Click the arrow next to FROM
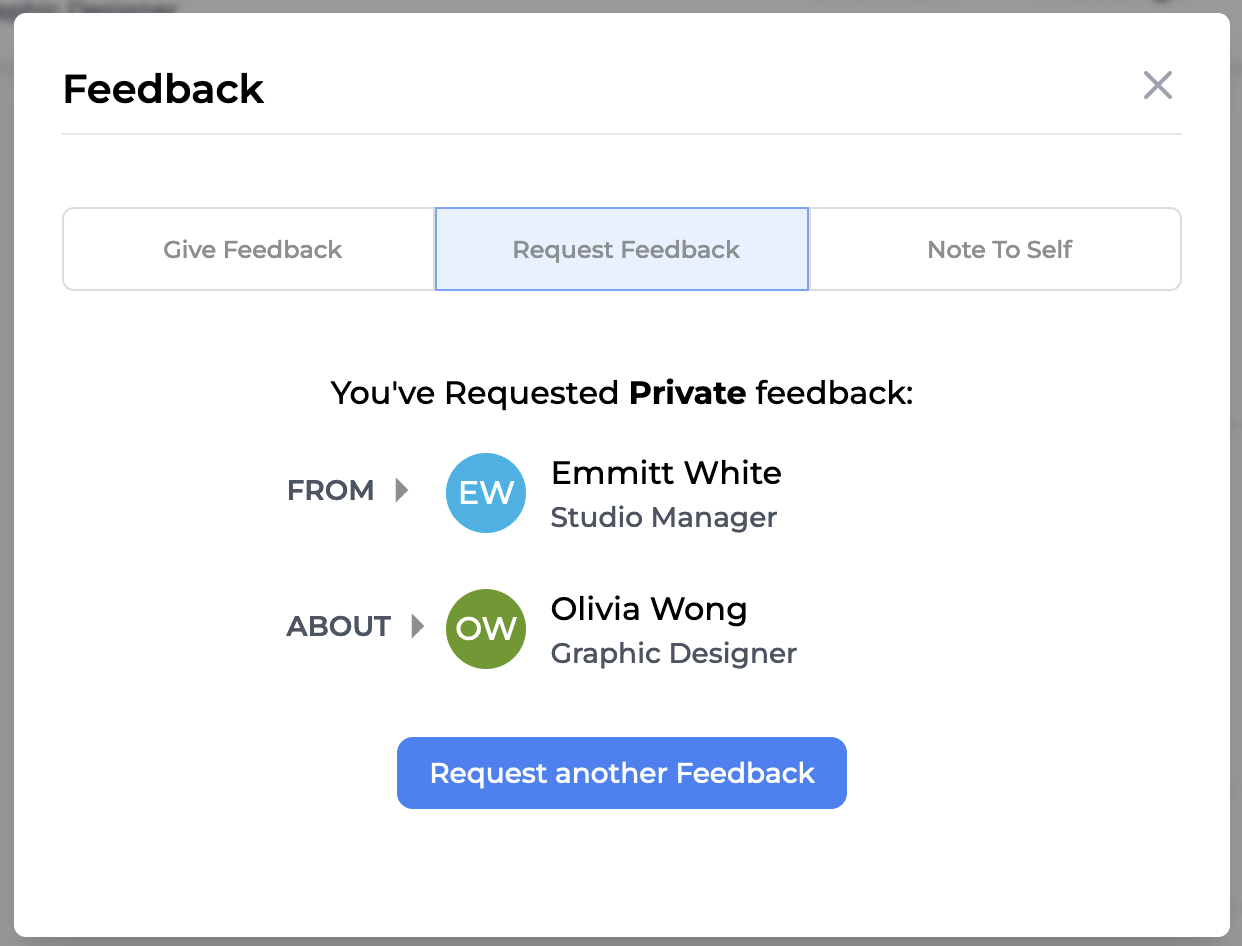1242x946 pixels. point(402,490)
